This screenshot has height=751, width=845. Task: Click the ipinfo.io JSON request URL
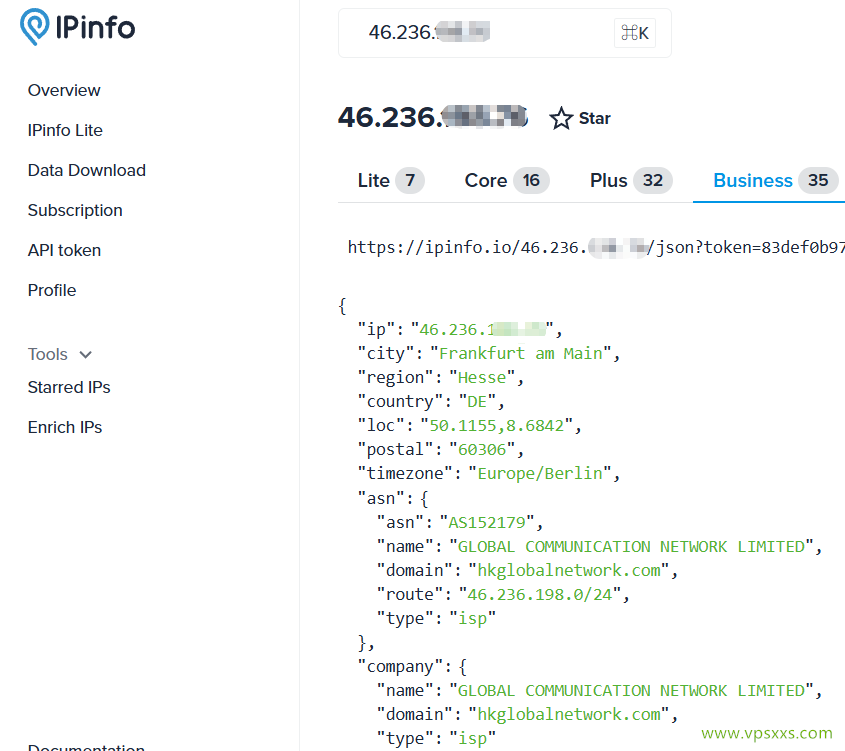[x=596, y=247]
